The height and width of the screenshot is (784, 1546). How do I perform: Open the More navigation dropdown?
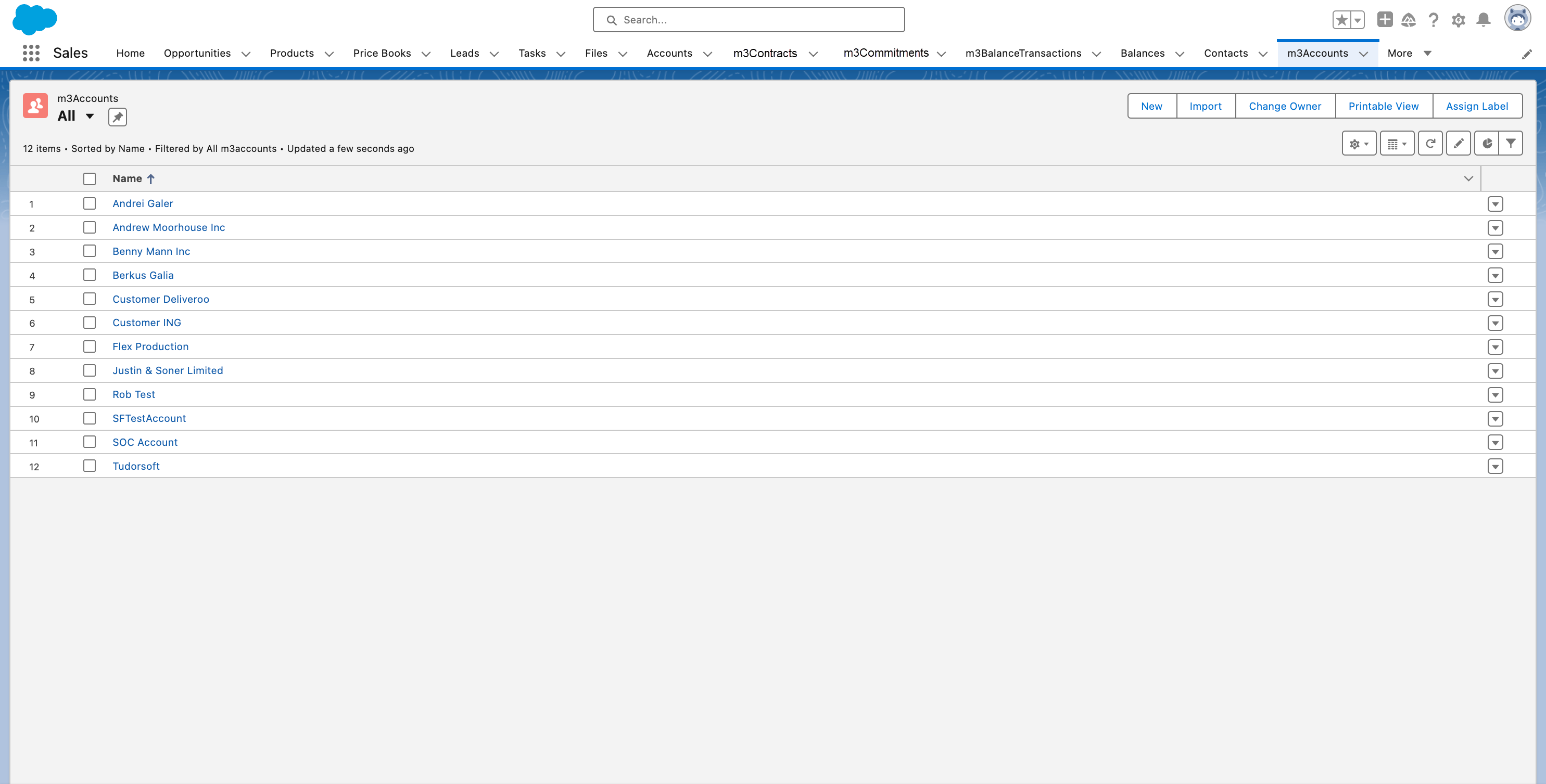tap(1409, 54)
